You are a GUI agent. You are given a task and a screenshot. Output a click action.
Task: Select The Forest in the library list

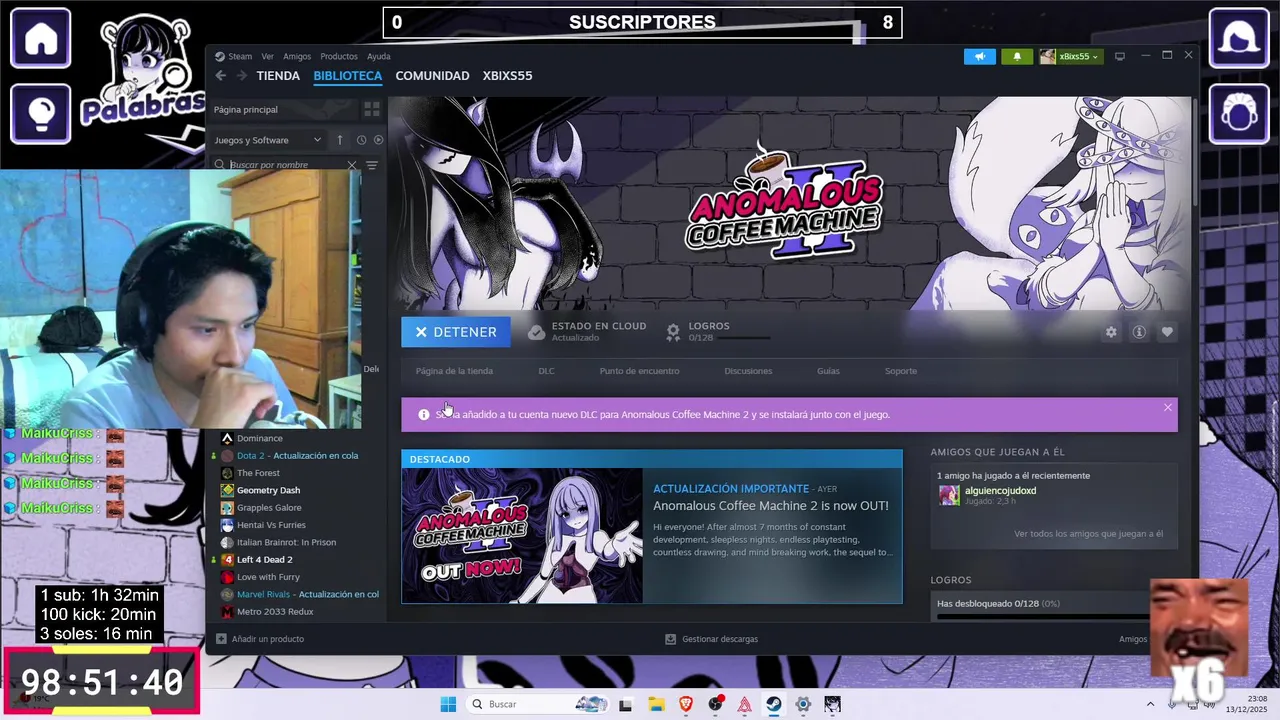coord(258,473)
